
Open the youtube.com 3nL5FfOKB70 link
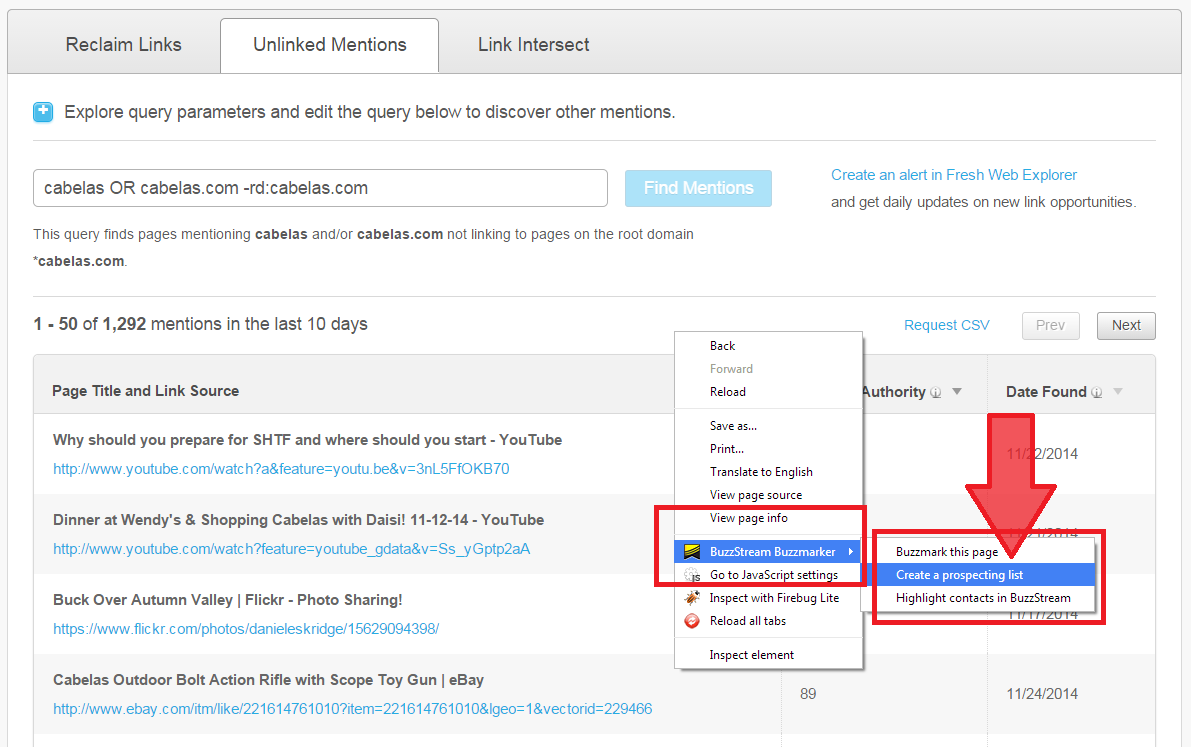pos(281,469)
